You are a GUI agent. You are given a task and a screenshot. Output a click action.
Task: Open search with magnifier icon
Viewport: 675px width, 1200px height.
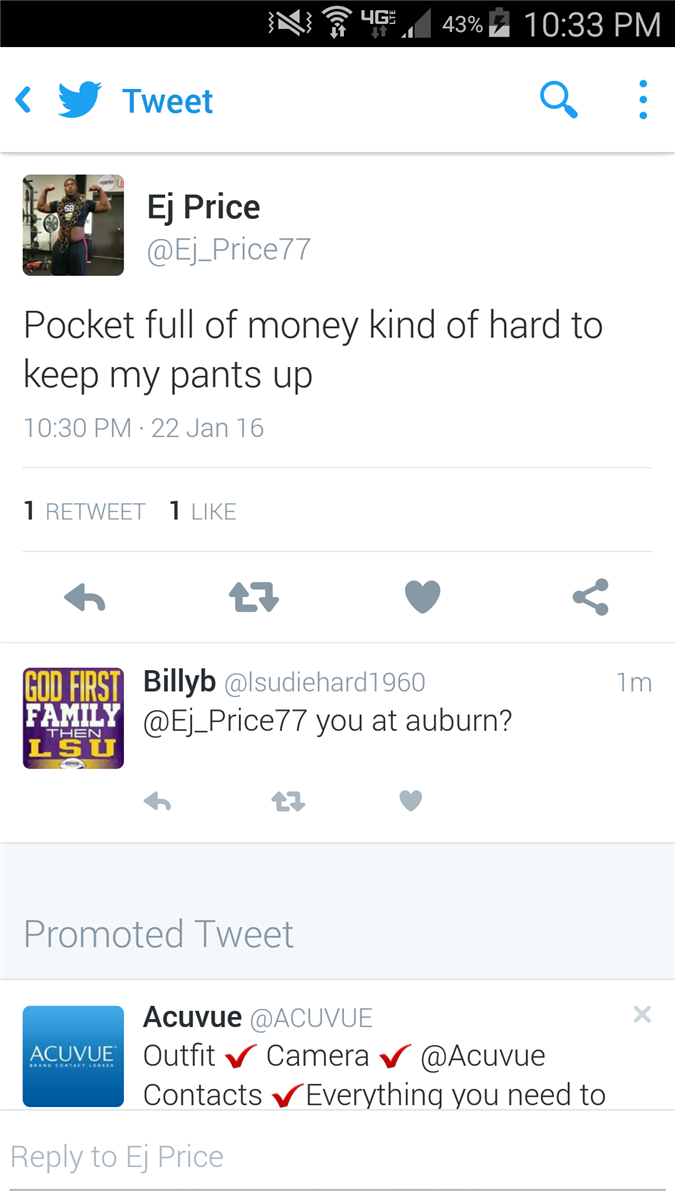click(x=558, y=100)
